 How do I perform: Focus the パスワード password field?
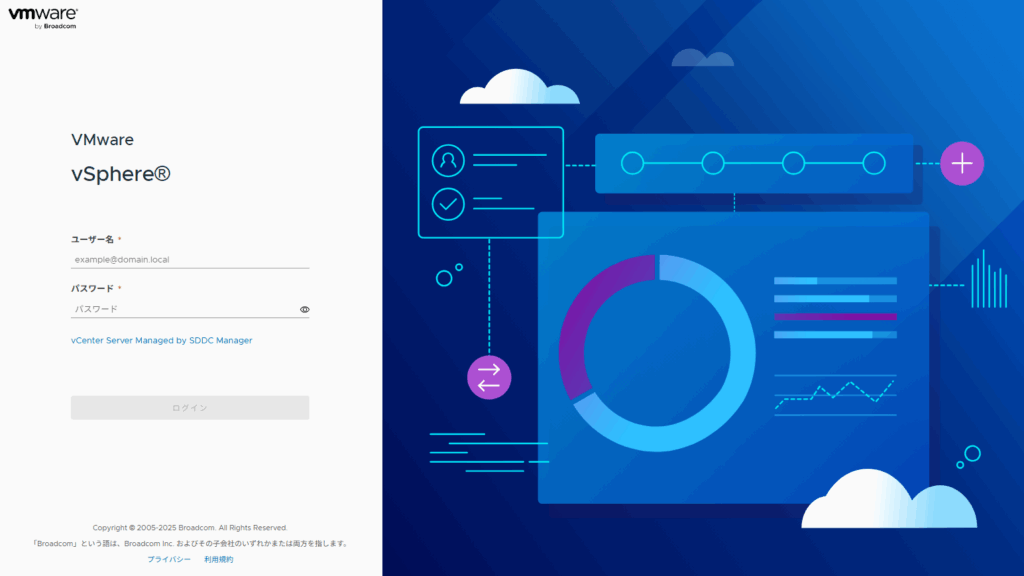click(x=183, y=310)
